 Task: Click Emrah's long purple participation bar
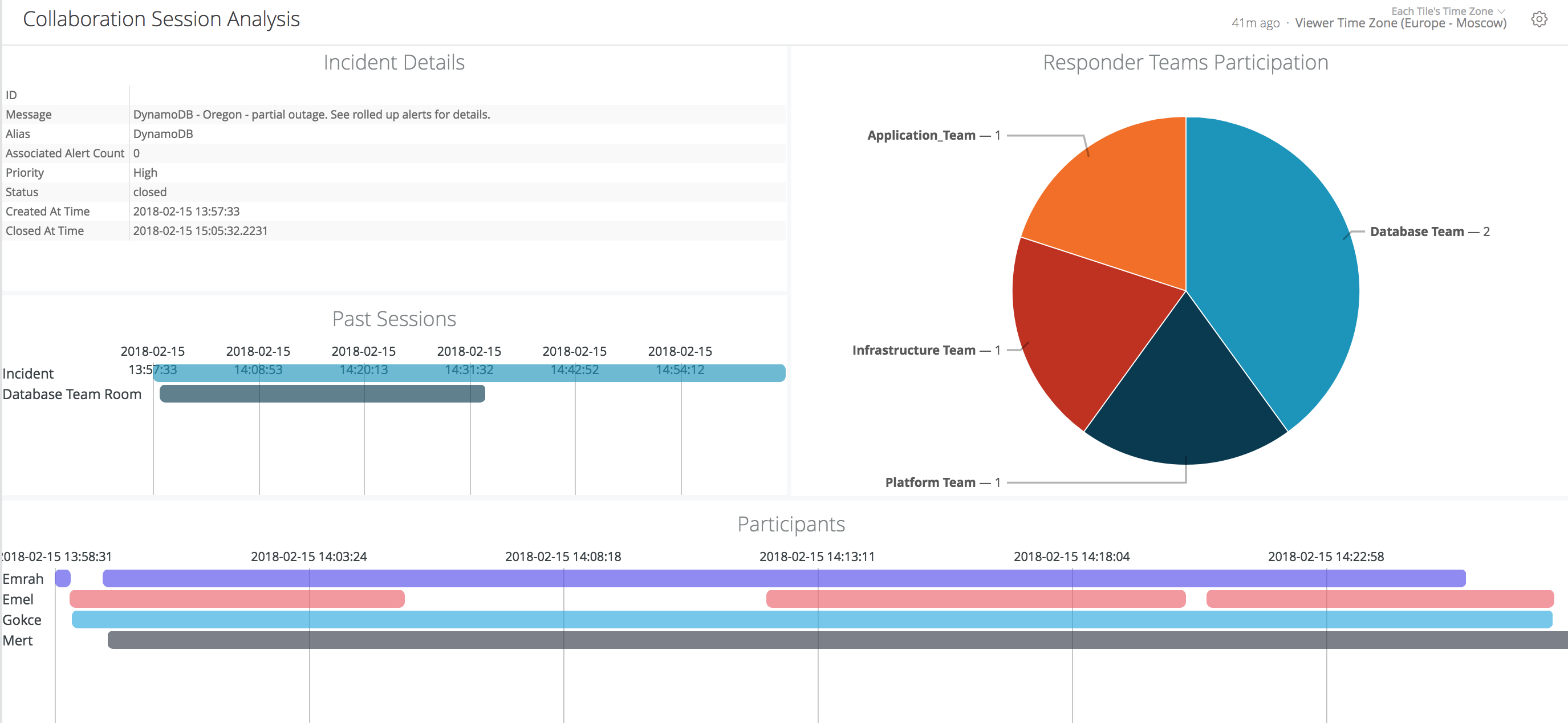click(784, 578)
